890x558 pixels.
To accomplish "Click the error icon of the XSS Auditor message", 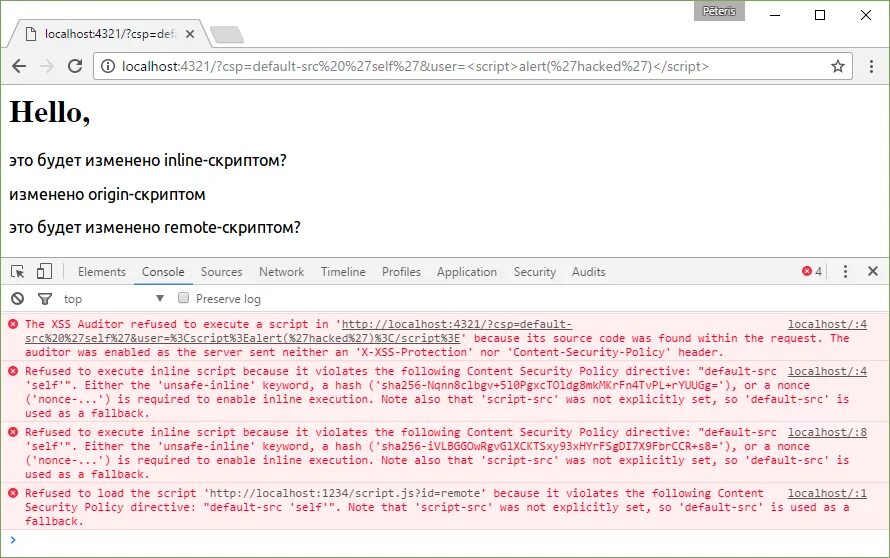I will [x=13, y=324].
